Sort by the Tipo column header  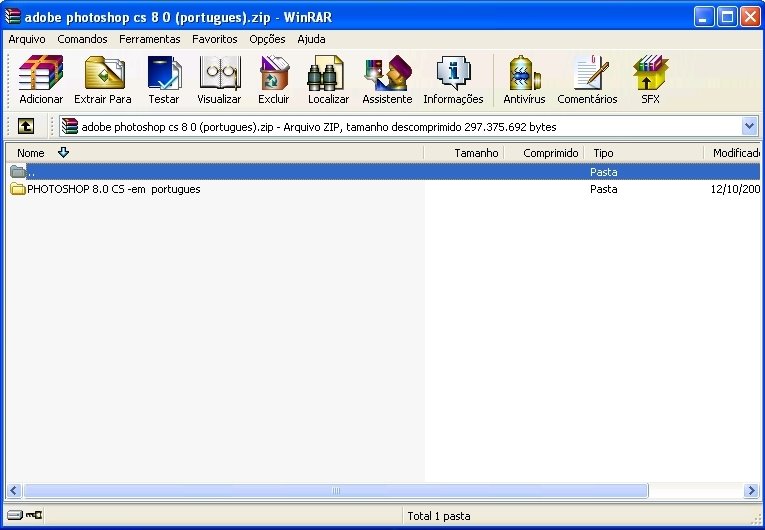(644, 153)
